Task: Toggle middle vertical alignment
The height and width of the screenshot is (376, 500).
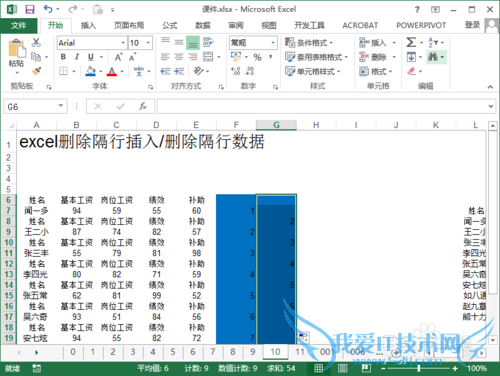Action: click(179, 42)
